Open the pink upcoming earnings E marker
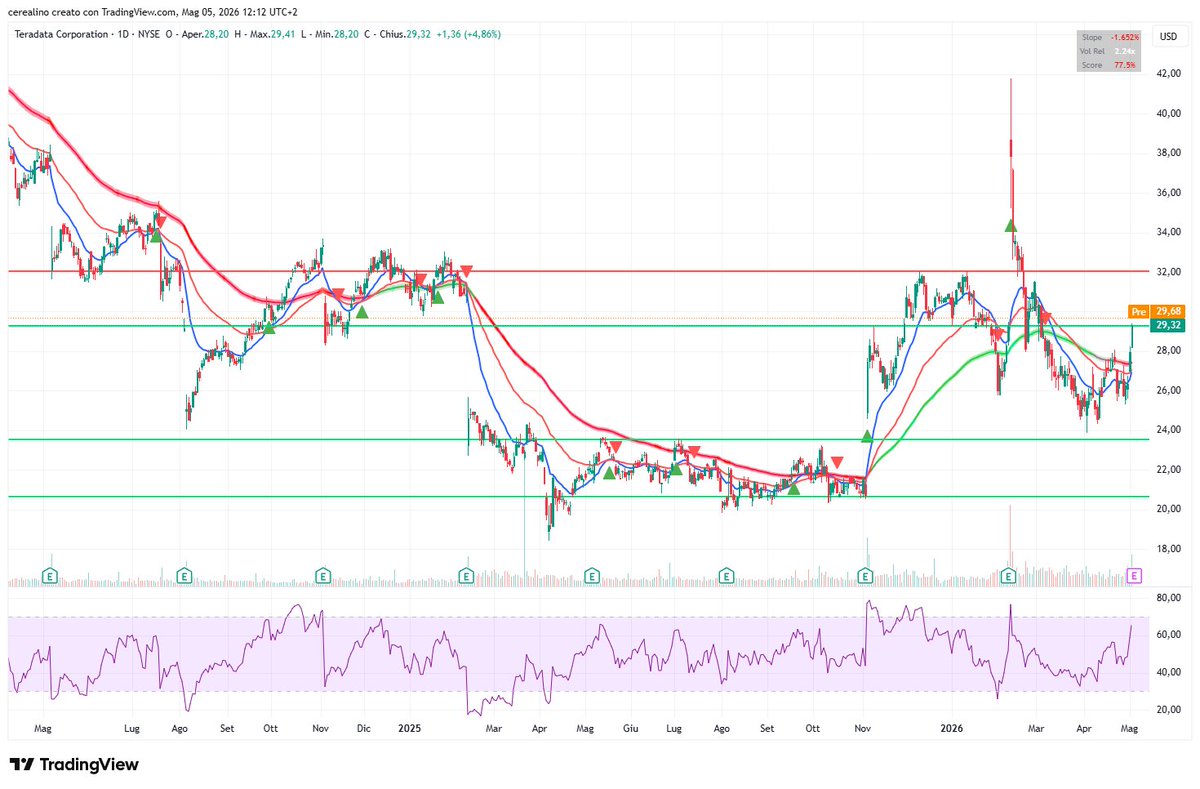Screen dimensions: 1200x789 tap(1133, 575)
